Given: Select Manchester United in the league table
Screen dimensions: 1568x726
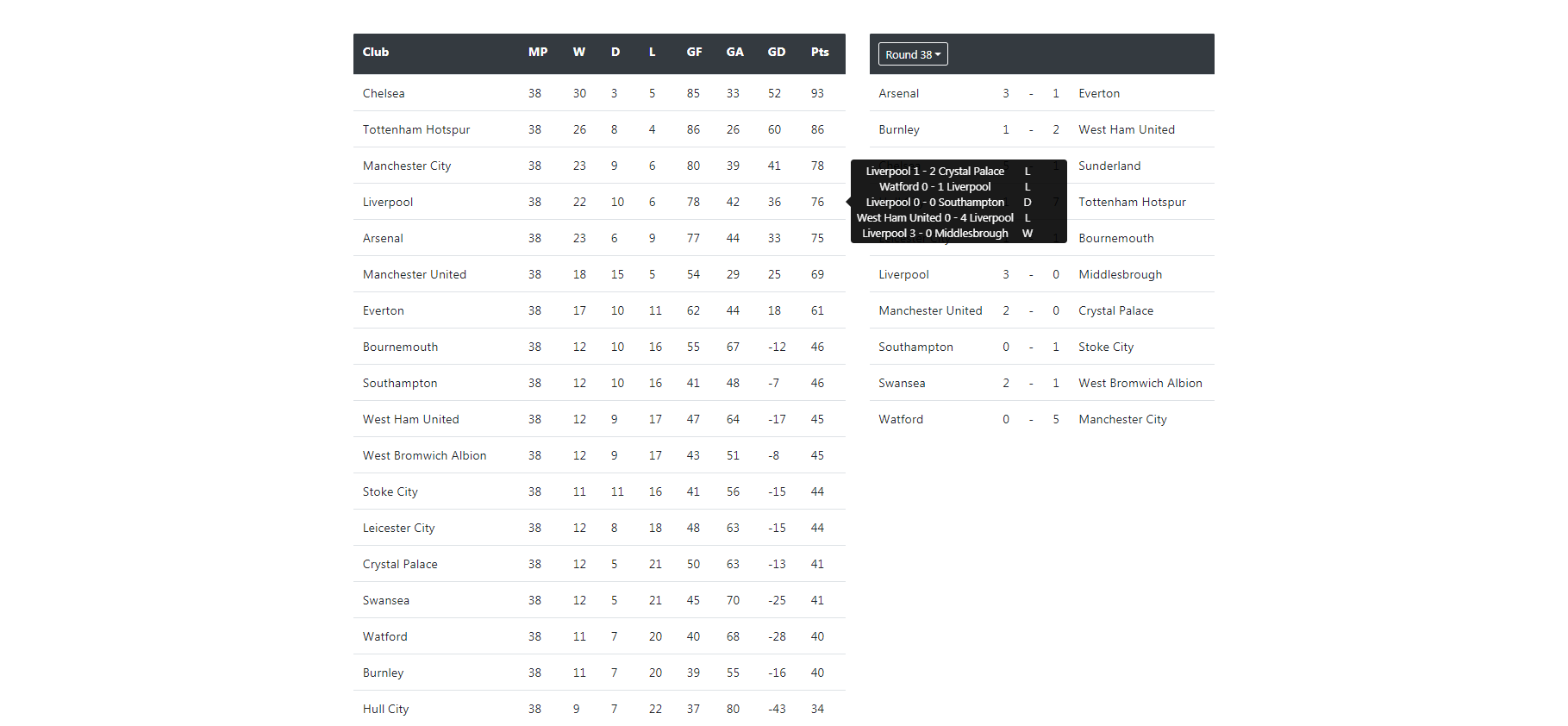Looking at the screenshot, I should [x=415, y=274].
